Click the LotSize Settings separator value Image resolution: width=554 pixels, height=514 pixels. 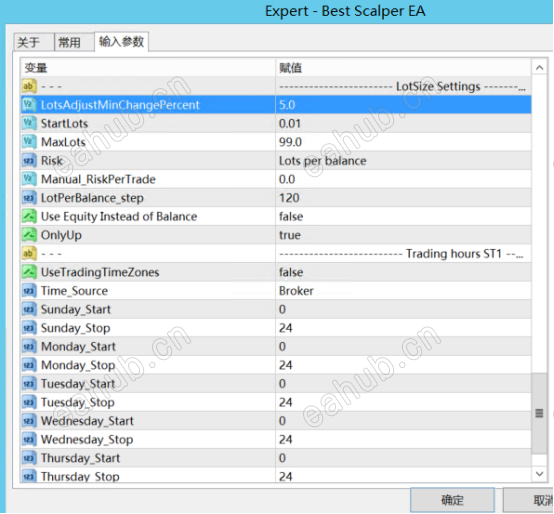[x=403, y=86]
